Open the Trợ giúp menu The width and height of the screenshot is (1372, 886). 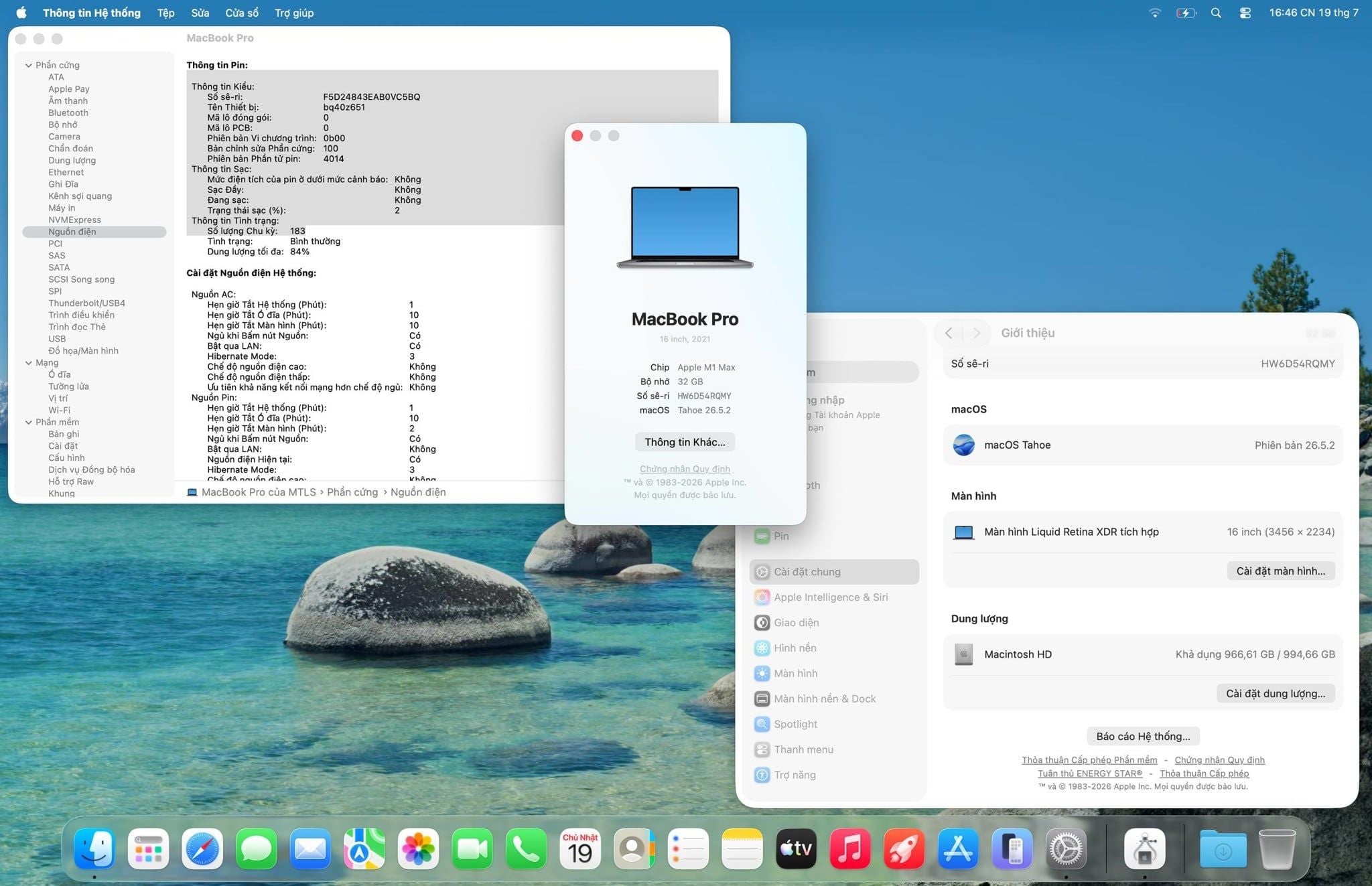294,13
